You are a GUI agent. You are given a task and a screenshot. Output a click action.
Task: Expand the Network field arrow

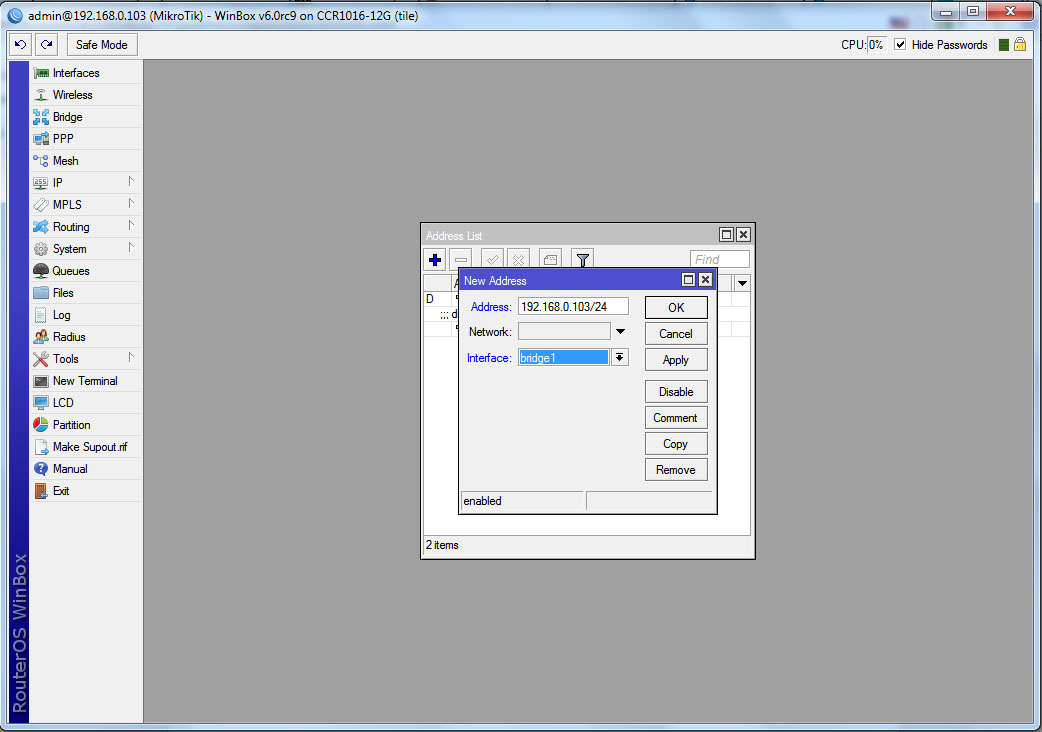pyautogui.click(x=620, y=332)
